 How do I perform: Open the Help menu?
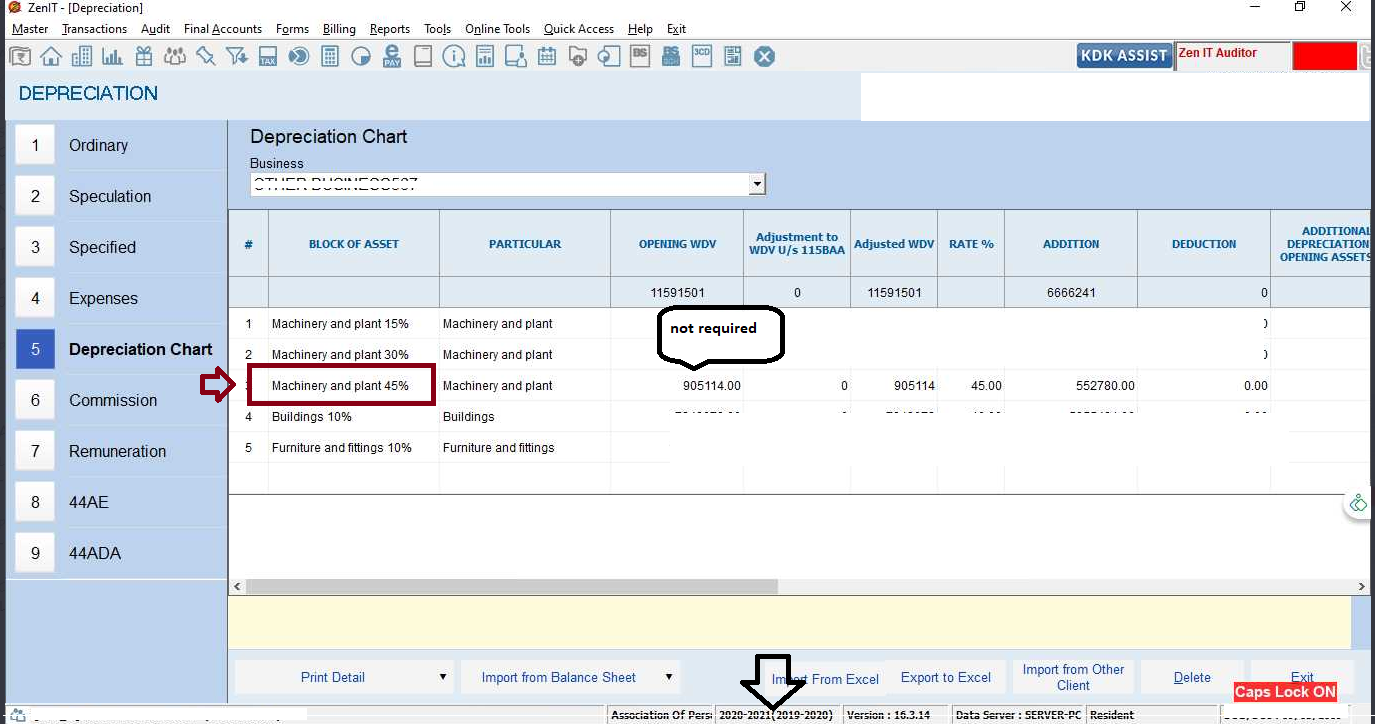[640, 29]
